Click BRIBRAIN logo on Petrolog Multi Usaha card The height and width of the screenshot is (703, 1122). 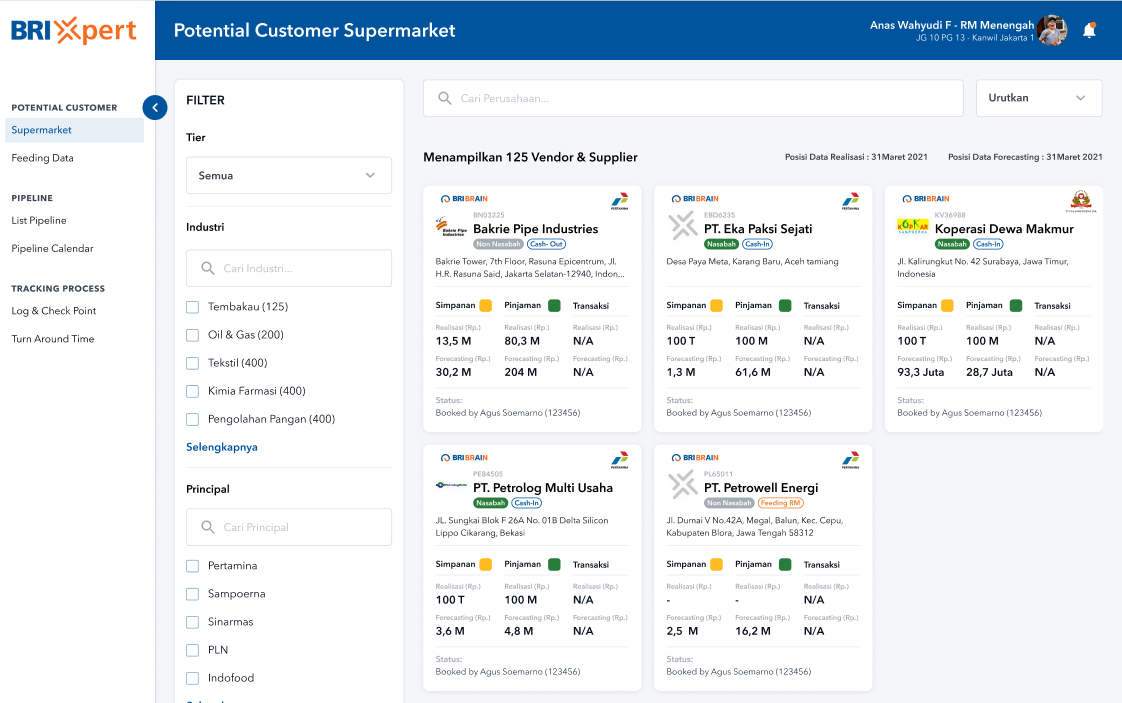pyautogui.click(x=464, y=458)
